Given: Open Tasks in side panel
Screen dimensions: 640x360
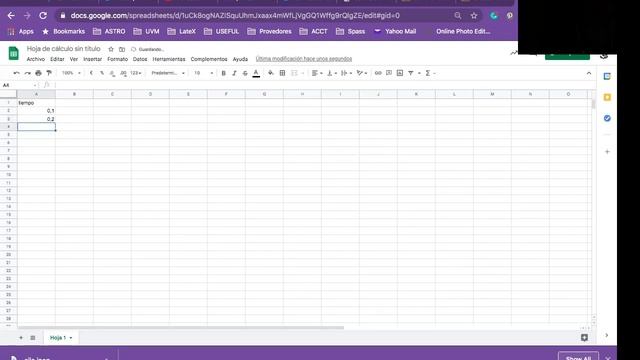Looking at the screenshot, I should (607, 118).
